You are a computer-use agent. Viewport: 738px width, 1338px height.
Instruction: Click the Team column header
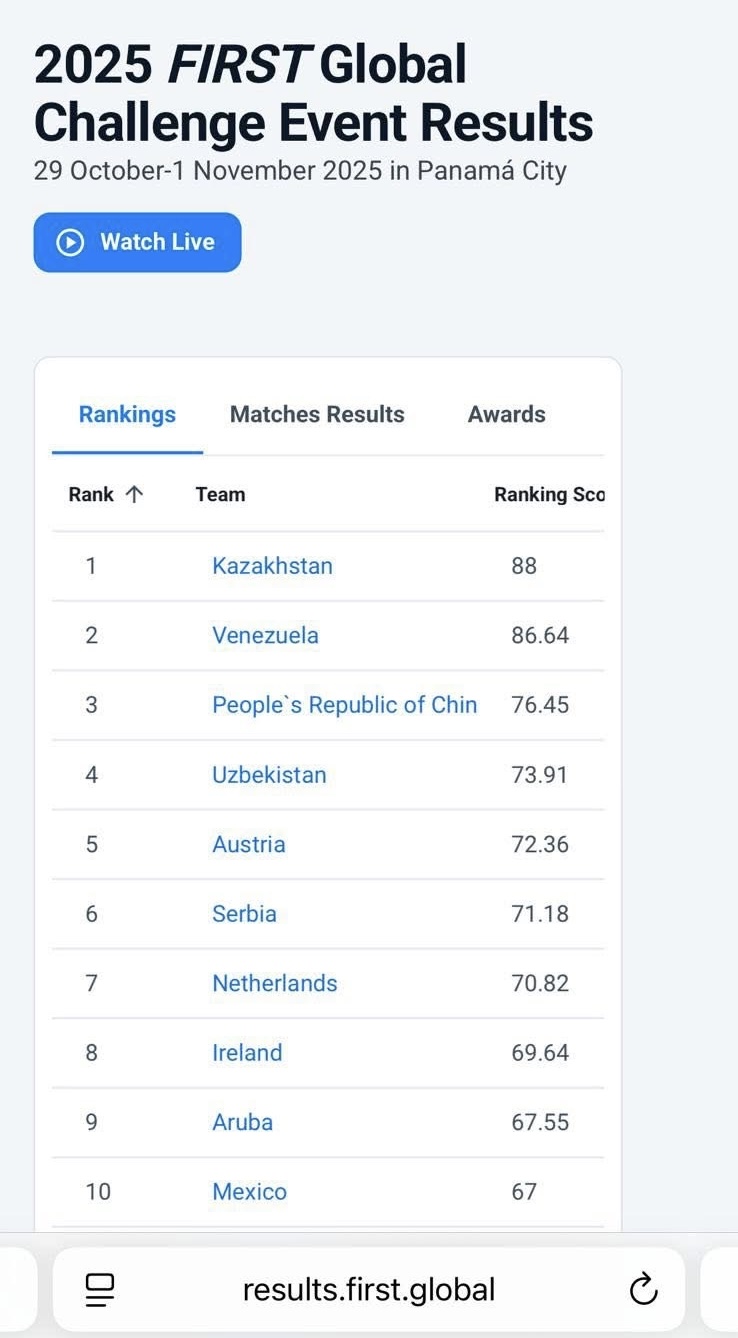220,494
